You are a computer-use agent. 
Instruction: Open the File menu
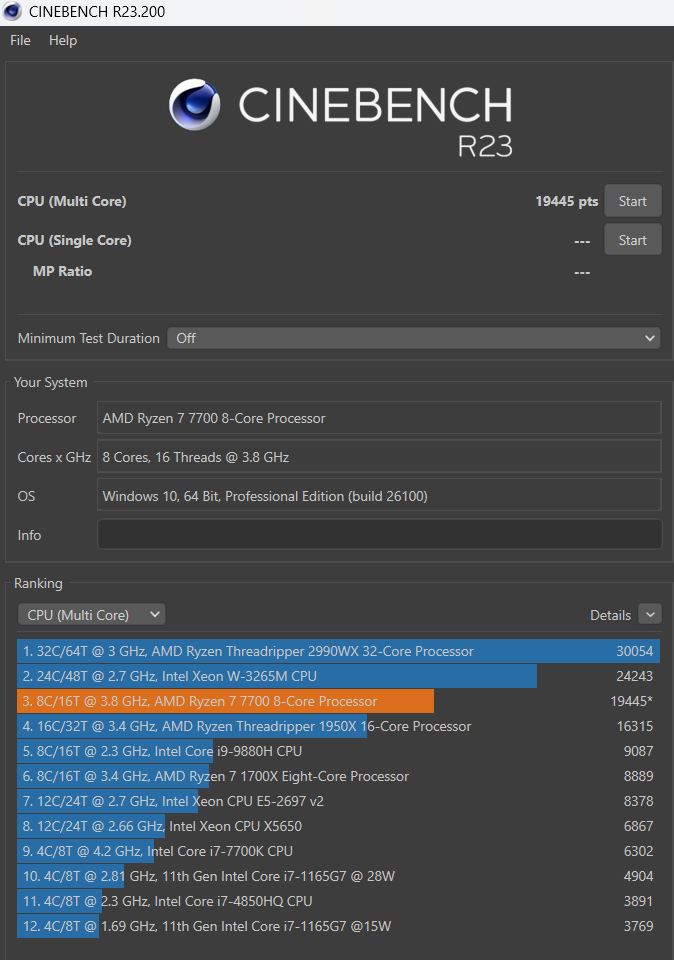coord(20,40)
